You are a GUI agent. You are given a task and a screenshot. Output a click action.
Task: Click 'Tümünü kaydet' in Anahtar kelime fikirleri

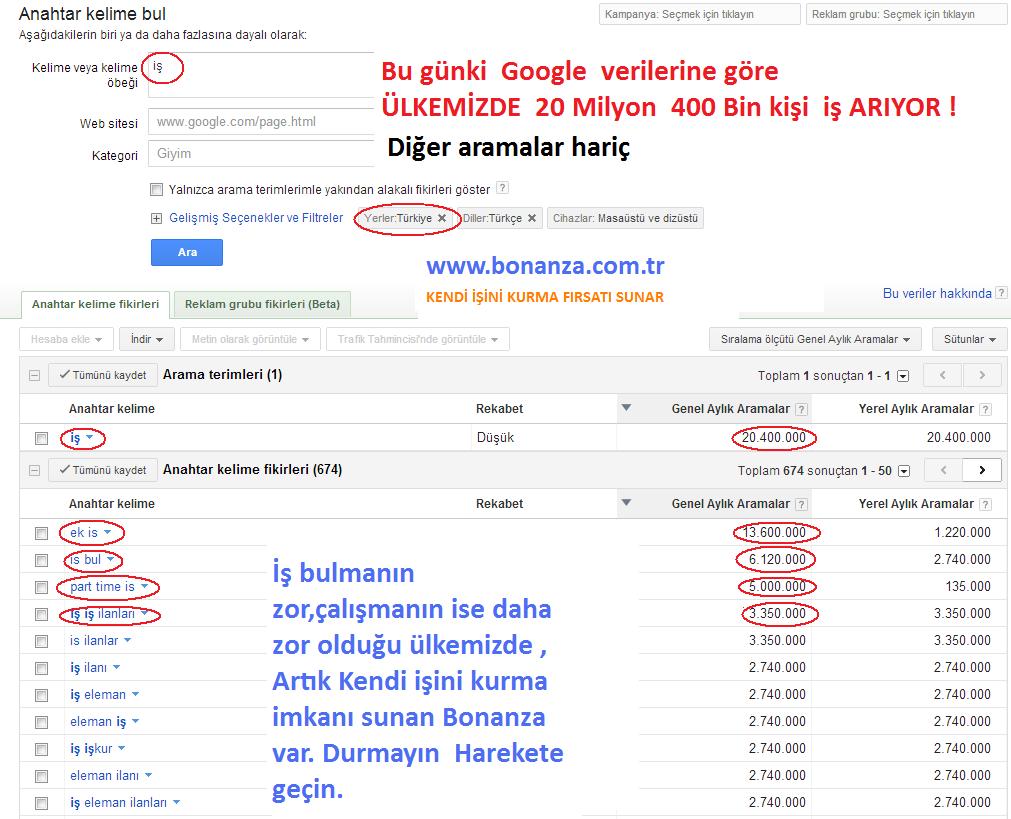103,470
